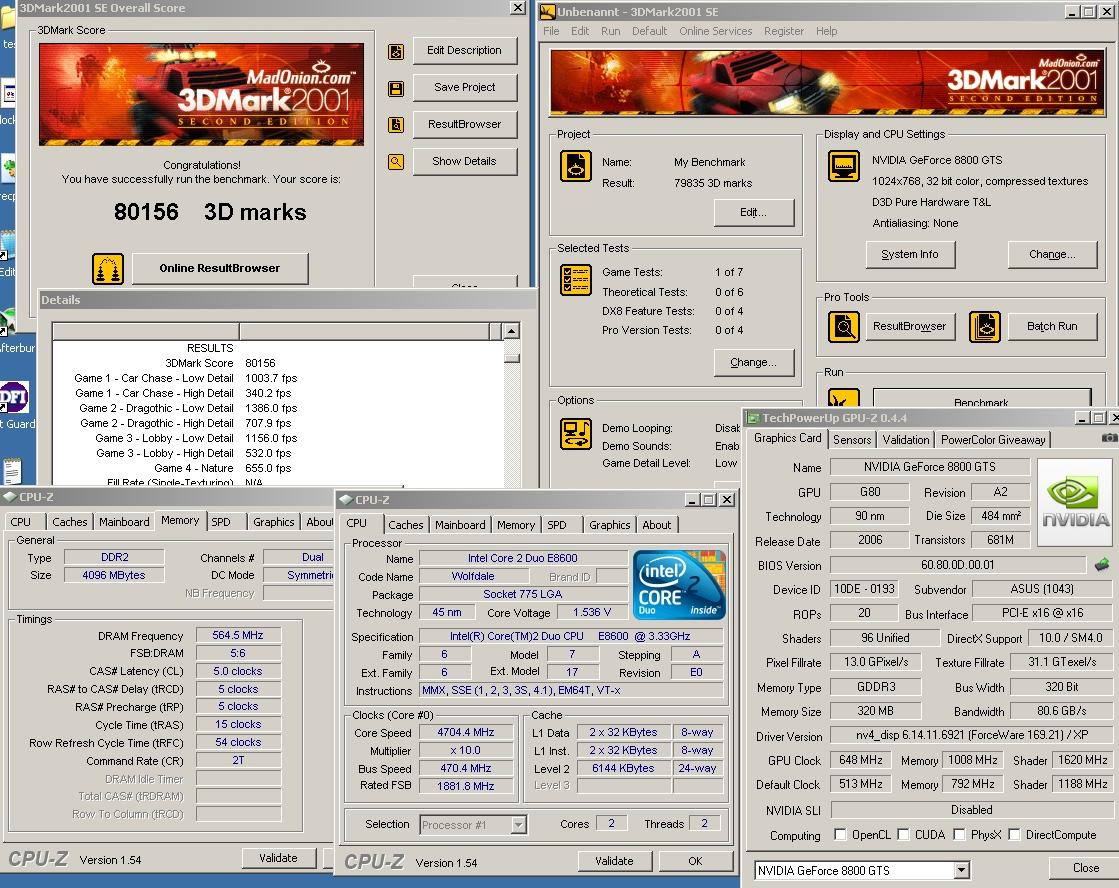This screenshot has height=888, width=1119.
Task: Enable the PhysX checkbox in GPU-Z
Action: [959, 834]
